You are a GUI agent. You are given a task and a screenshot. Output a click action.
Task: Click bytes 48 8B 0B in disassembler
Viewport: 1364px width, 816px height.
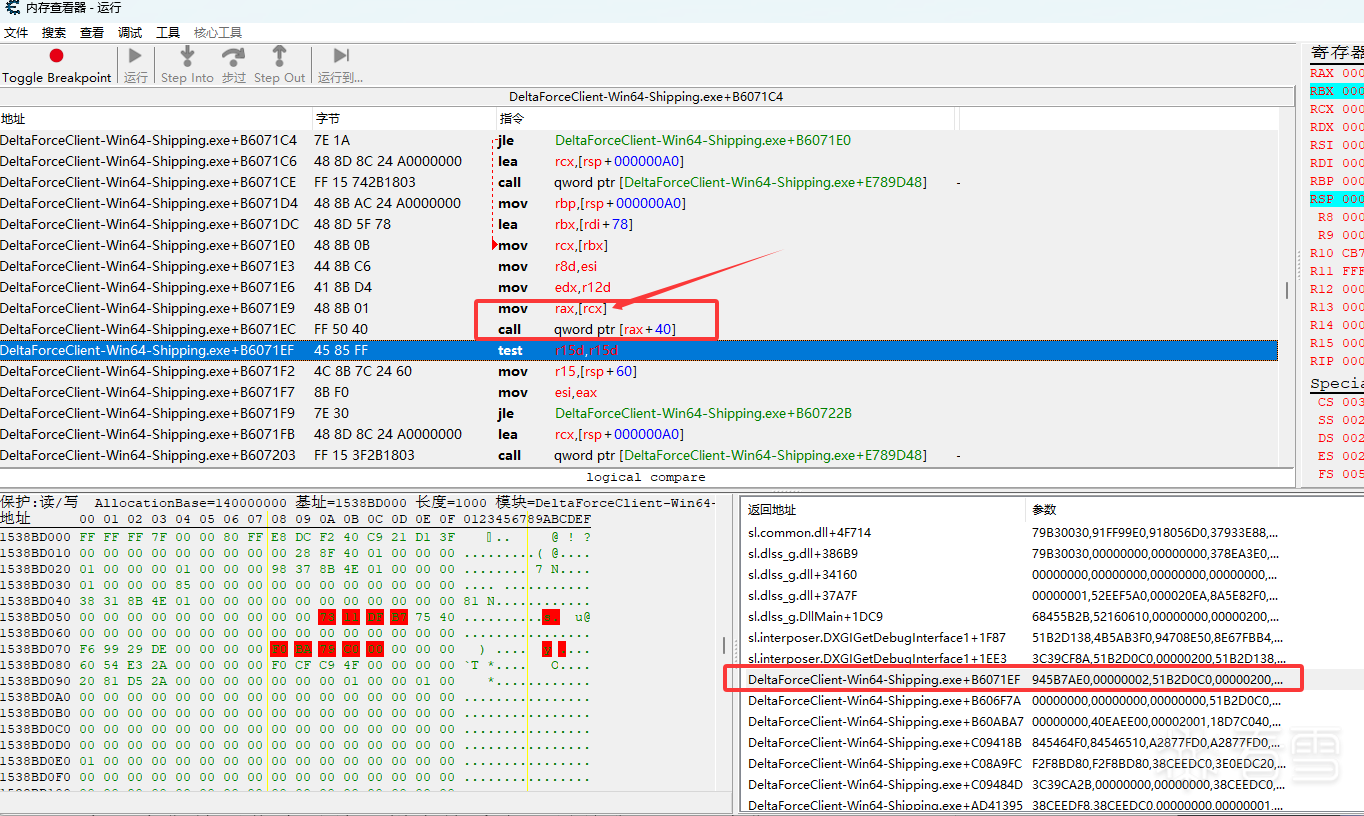click(x=342, y=245)
